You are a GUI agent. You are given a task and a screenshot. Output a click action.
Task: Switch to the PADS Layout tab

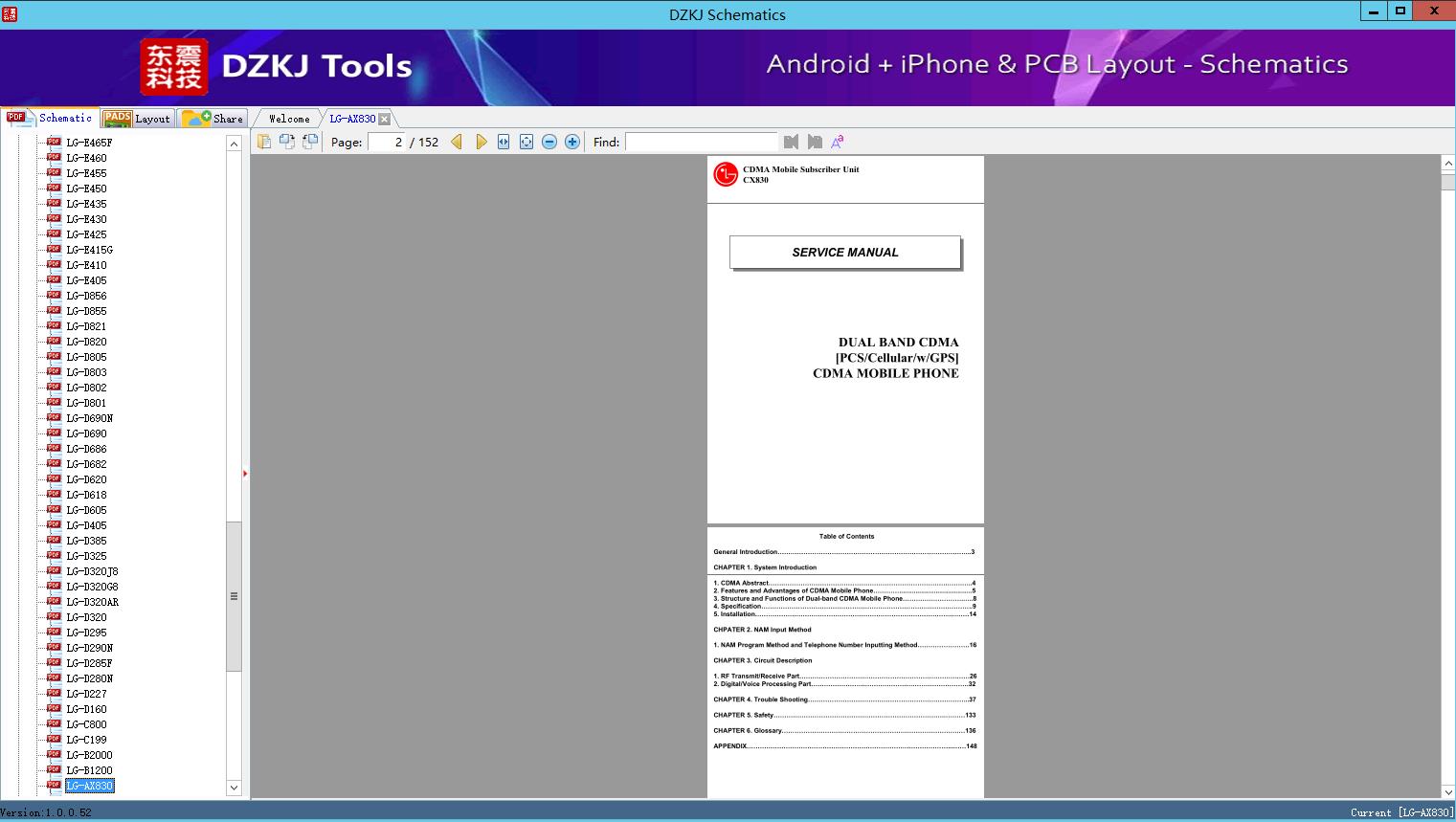[x=137, y=119]
